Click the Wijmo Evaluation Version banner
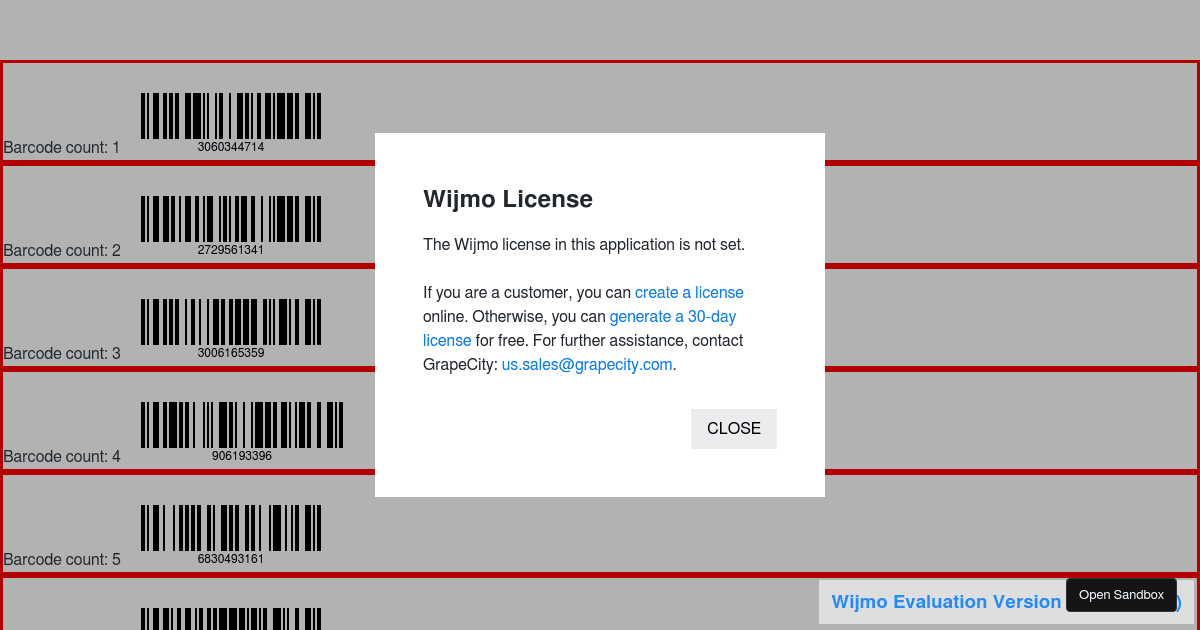Image resolution: width=1200 pixels, height=630 pixels. pyautogui.click(x=945, y=602)
